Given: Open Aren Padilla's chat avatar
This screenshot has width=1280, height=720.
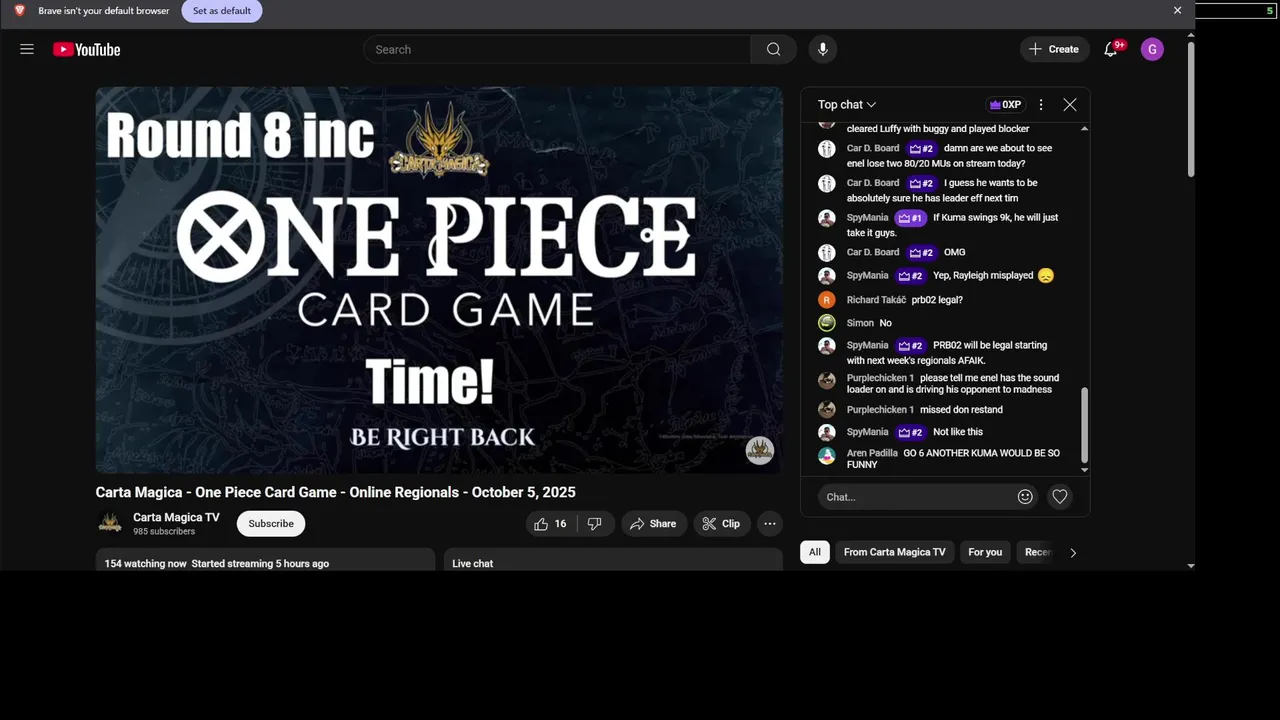Looking at the screenshot, I should pyautogui.click(x=827, y=455).
